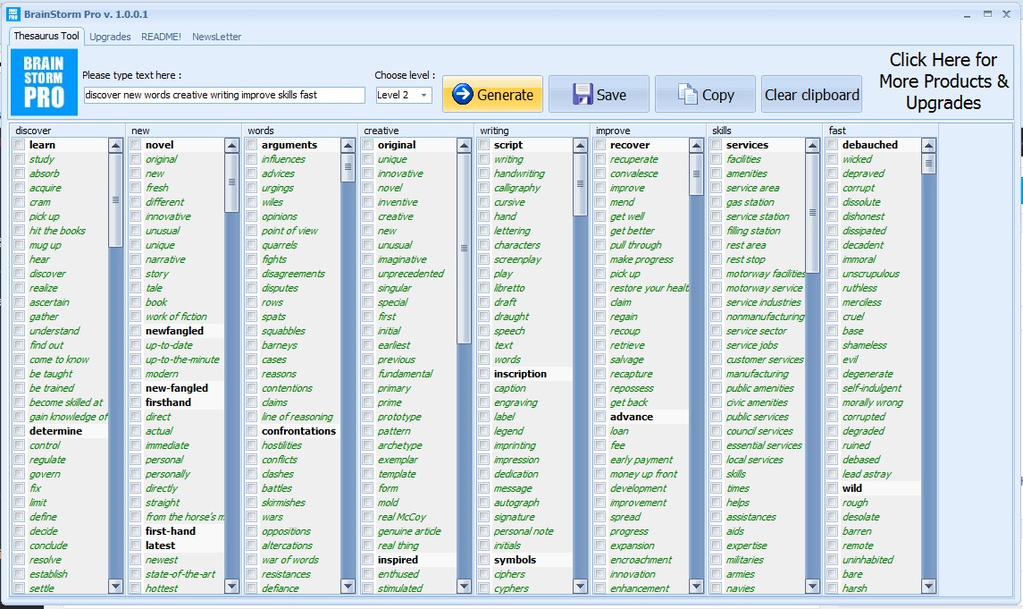Check the 'determine' checkbox

click(20, 431)
